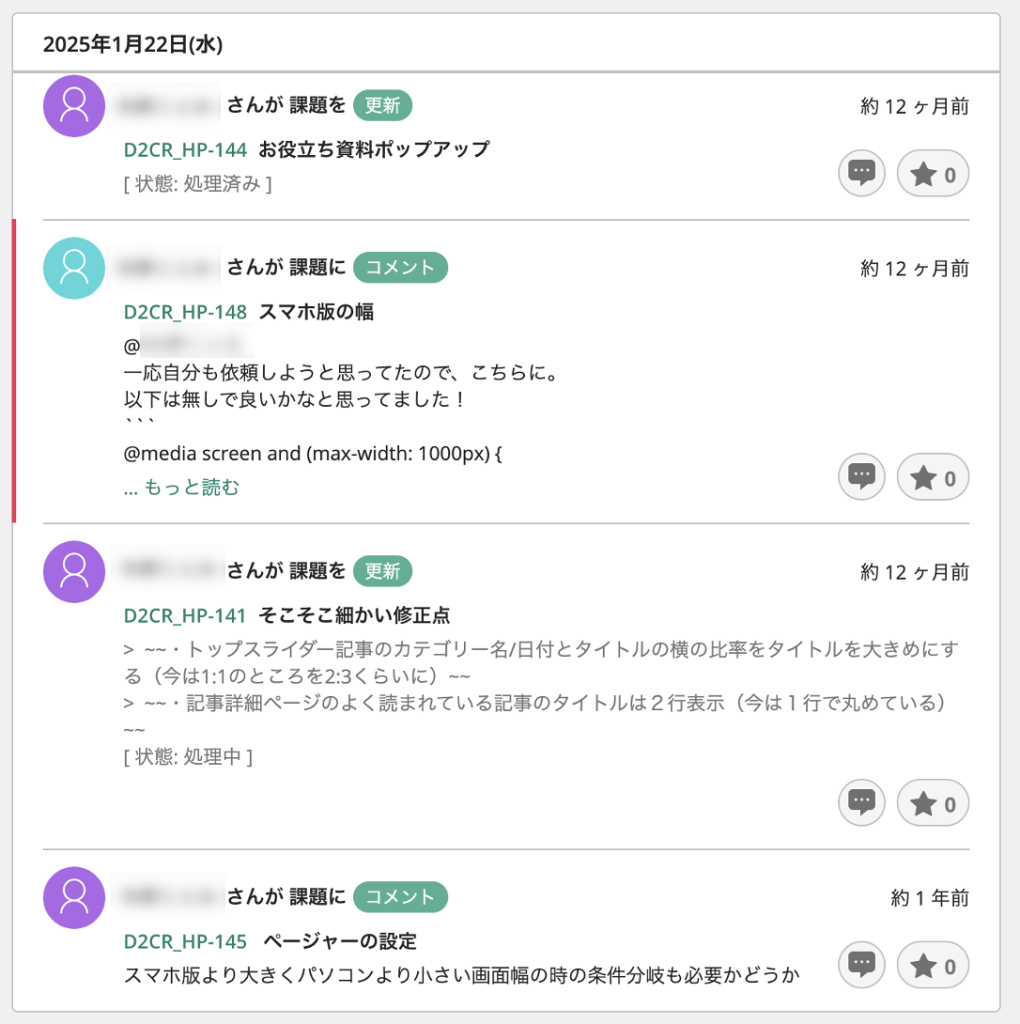
Task: Click comment icon on ページャーの設定 entry
Action: 861,965
